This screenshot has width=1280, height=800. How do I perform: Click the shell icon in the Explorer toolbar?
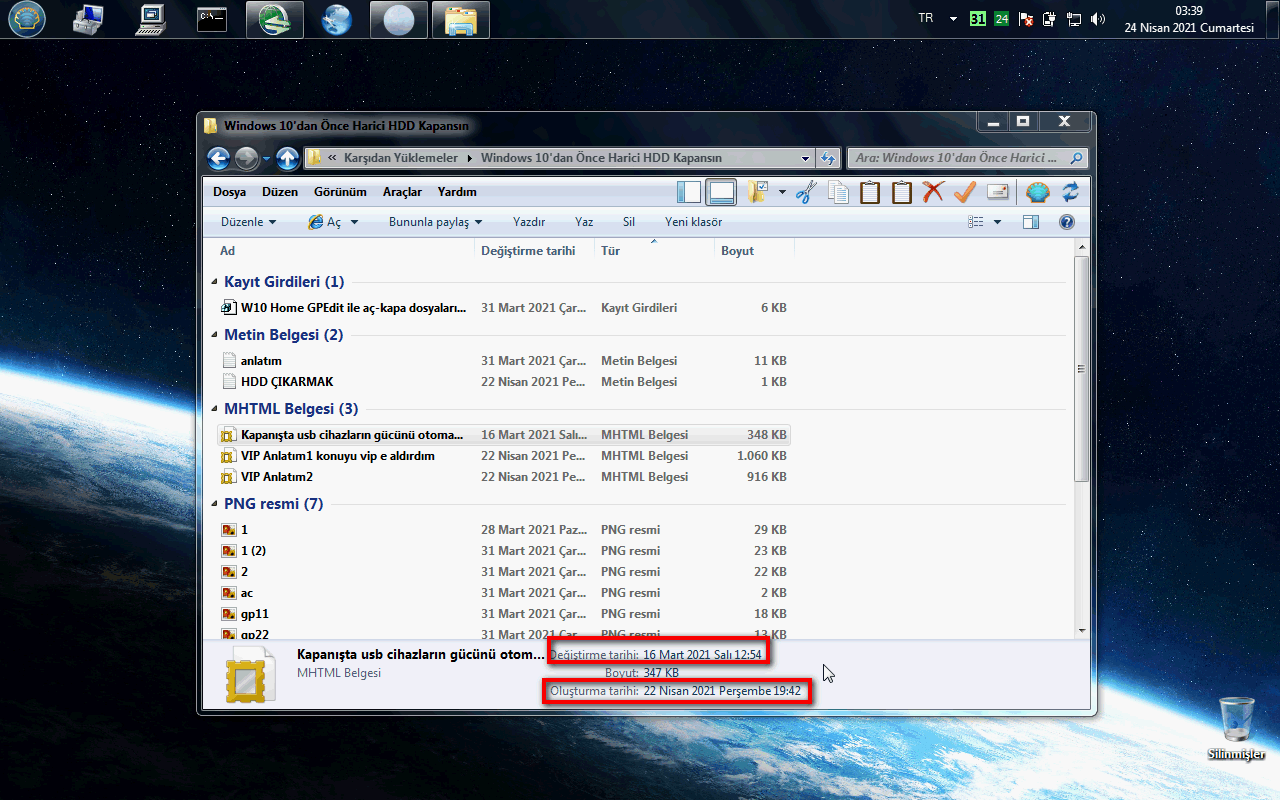[x=1038, y=192]
